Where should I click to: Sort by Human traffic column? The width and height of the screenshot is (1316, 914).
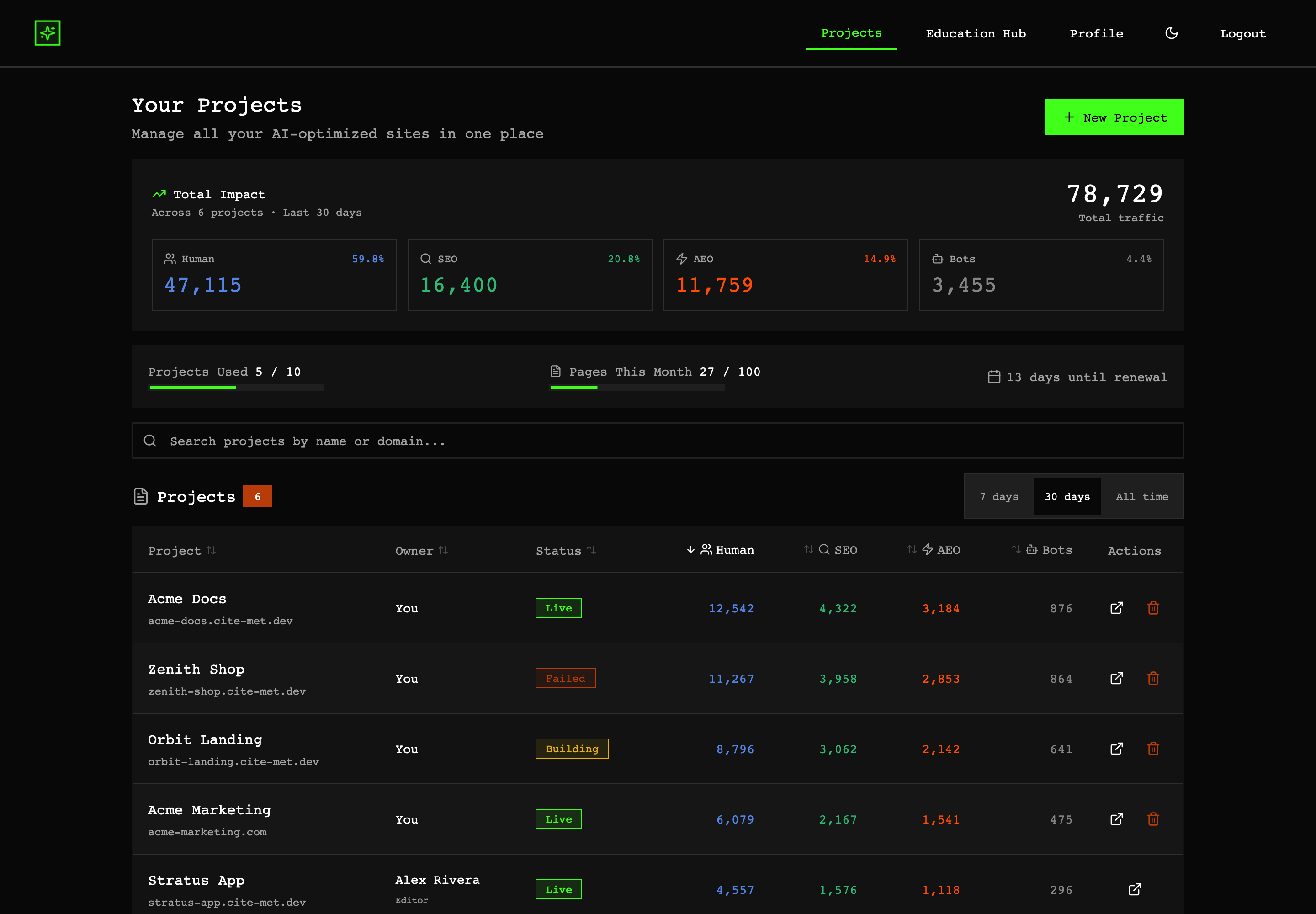(x=720, y=550)
